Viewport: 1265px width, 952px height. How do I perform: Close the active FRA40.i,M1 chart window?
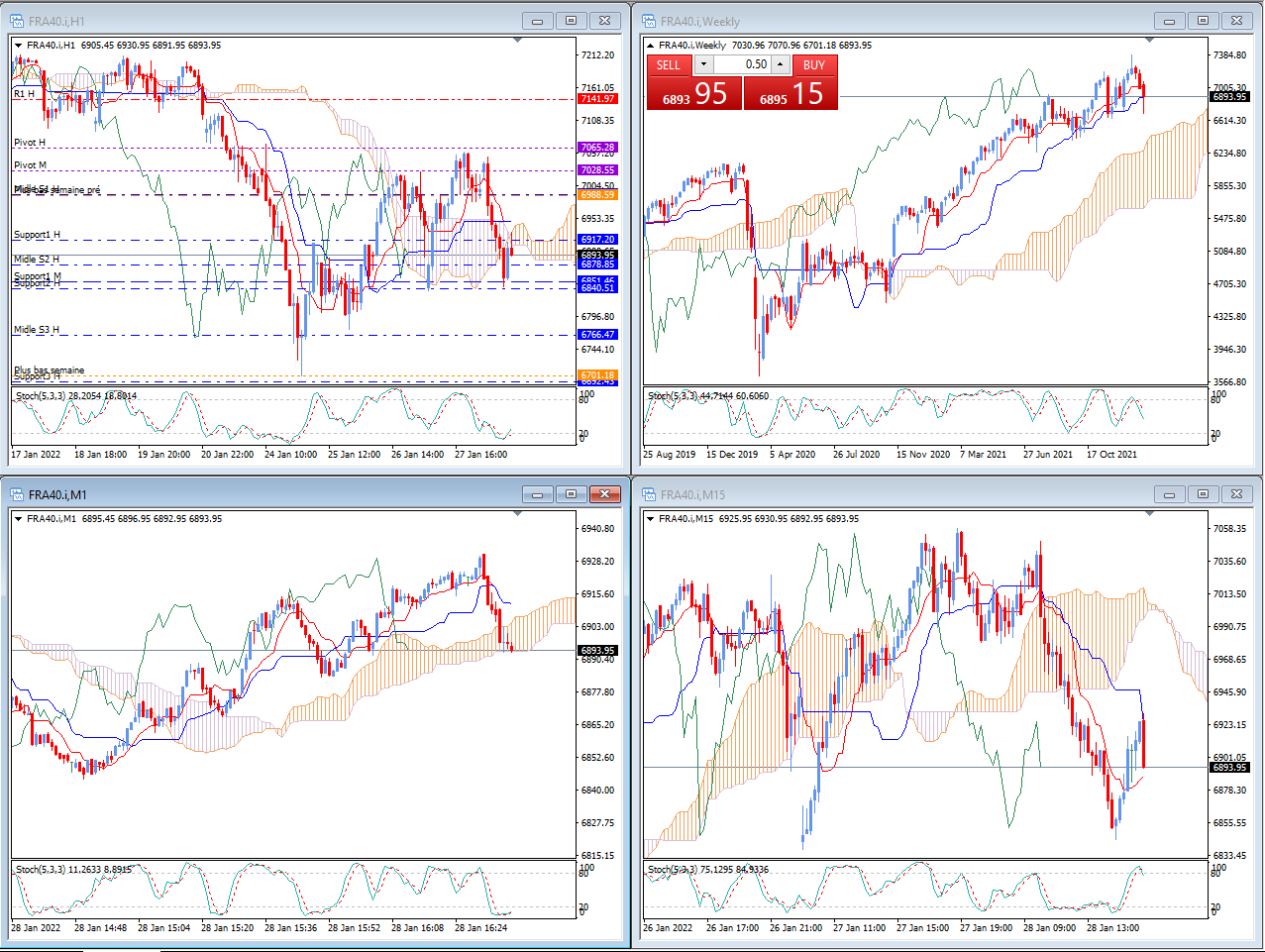tap(604, 494)
